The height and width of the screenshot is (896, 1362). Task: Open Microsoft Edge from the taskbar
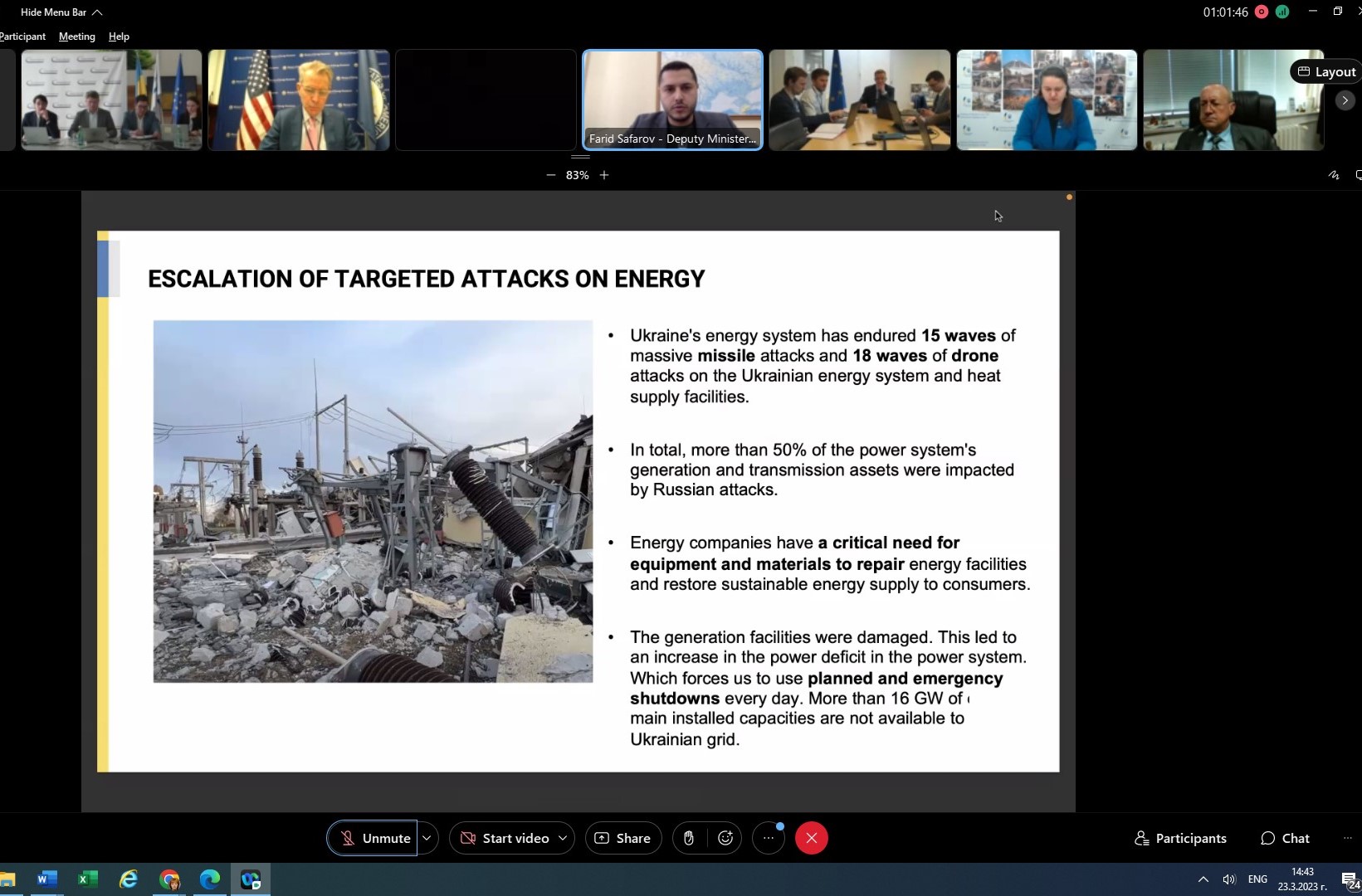coord(209,879)
